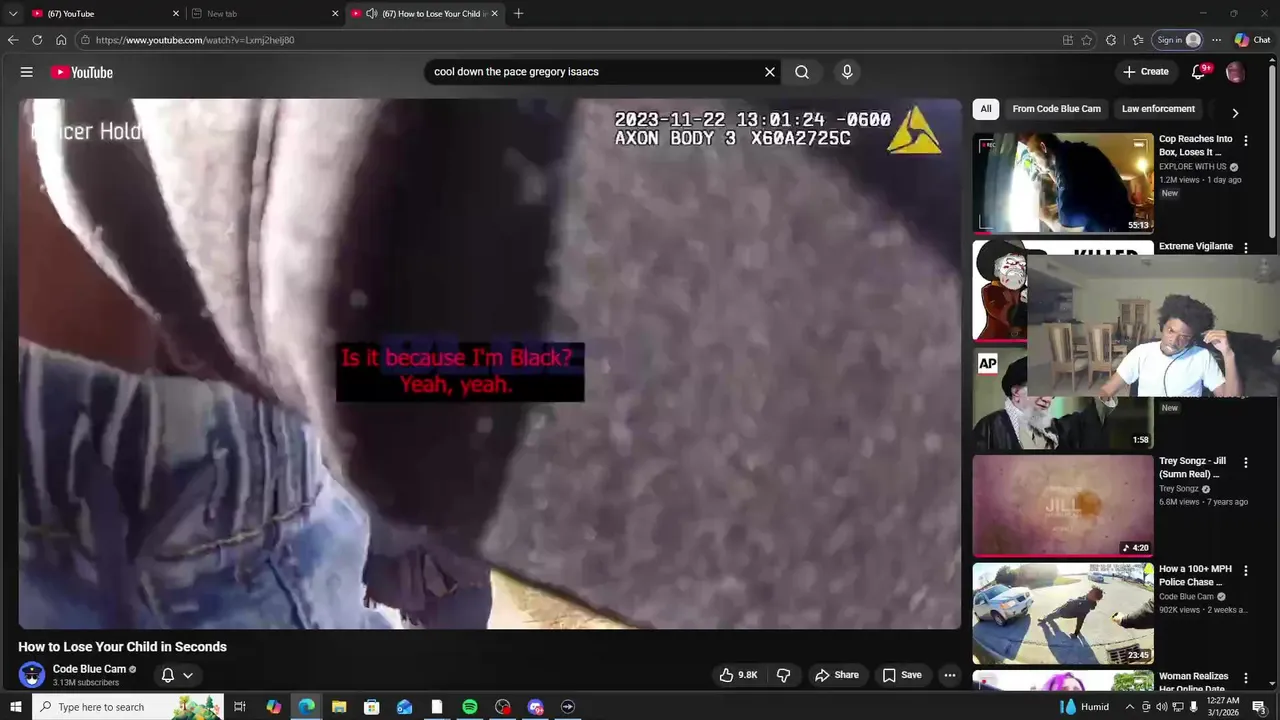Viewport: 1280px width, 720px height.
Task: Open Task View from the taskbar
Action: click(x=240, y=707)
